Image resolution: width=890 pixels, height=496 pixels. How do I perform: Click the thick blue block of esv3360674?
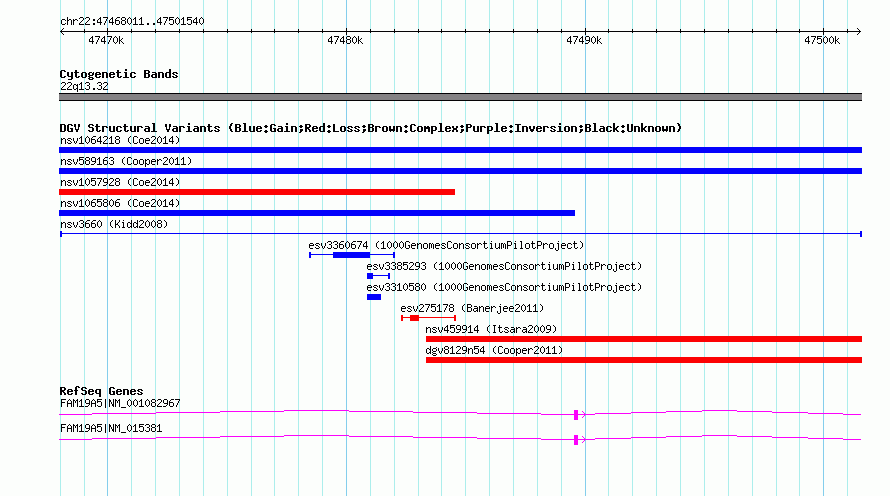(x=351, y=255)
